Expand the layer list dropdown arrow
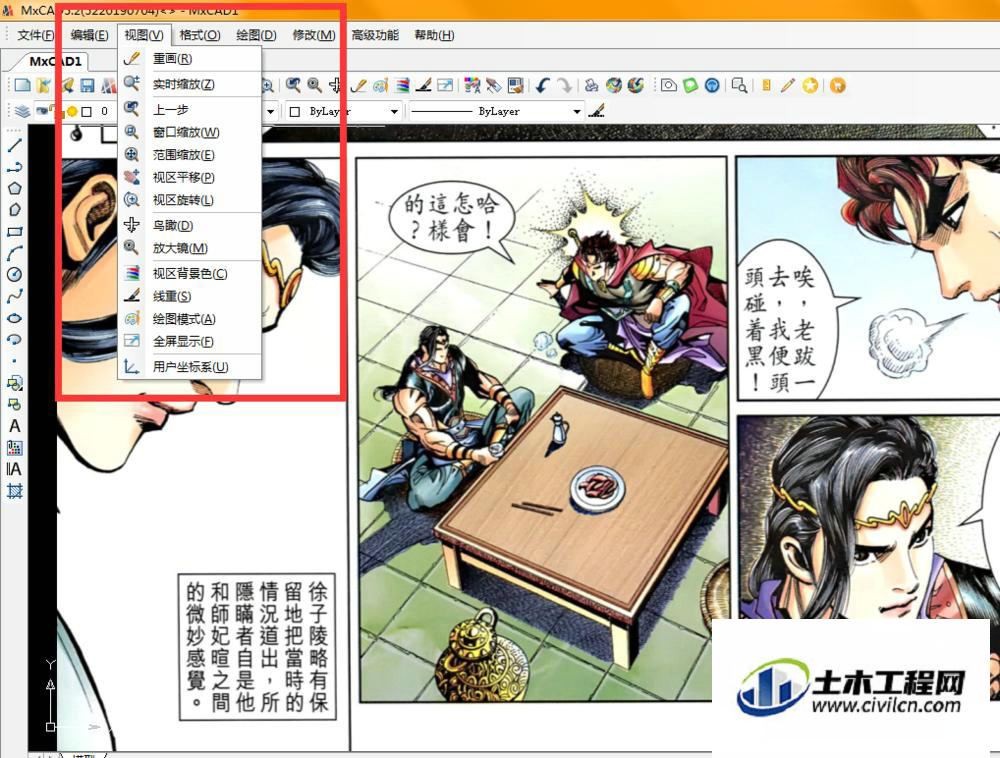The width and height of the screenshot is (1000, 758). pos(270,112)
